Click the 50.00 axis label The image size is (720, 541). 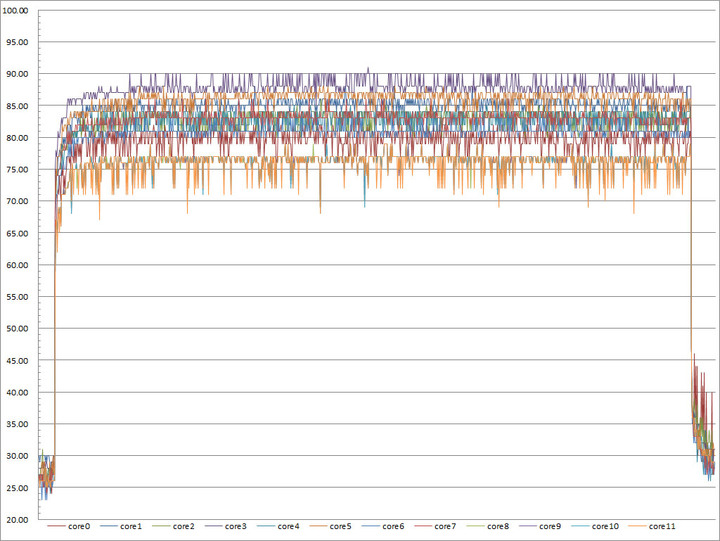click(17, 329)
